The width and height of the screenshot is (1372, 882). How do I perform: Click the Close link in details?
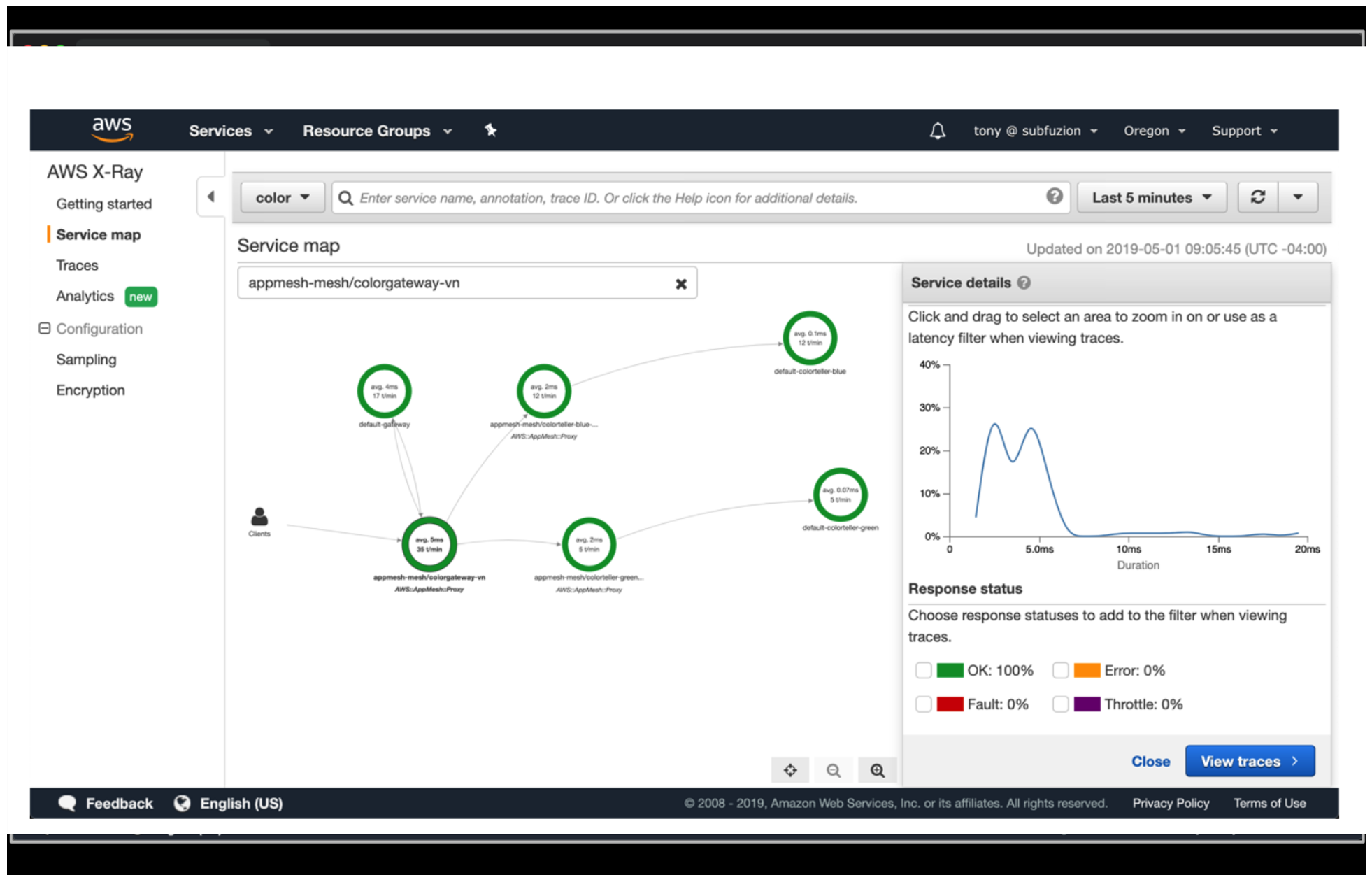click(x=1150, y=761)
